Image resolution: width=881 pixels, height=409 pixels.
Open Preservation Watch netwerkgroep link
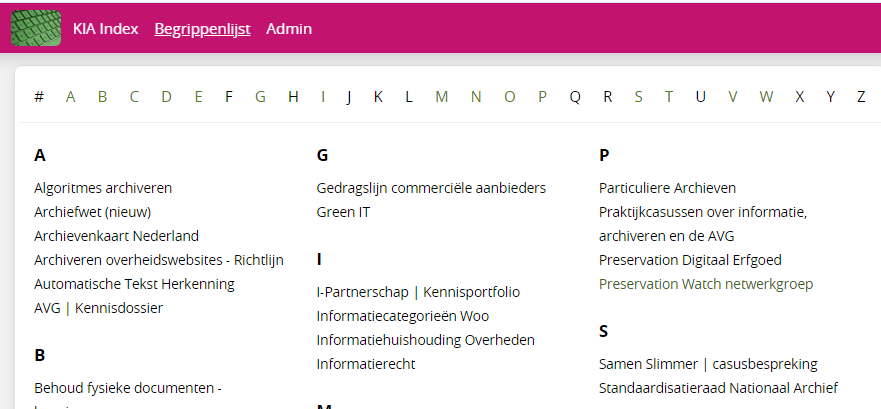[706, 284]
